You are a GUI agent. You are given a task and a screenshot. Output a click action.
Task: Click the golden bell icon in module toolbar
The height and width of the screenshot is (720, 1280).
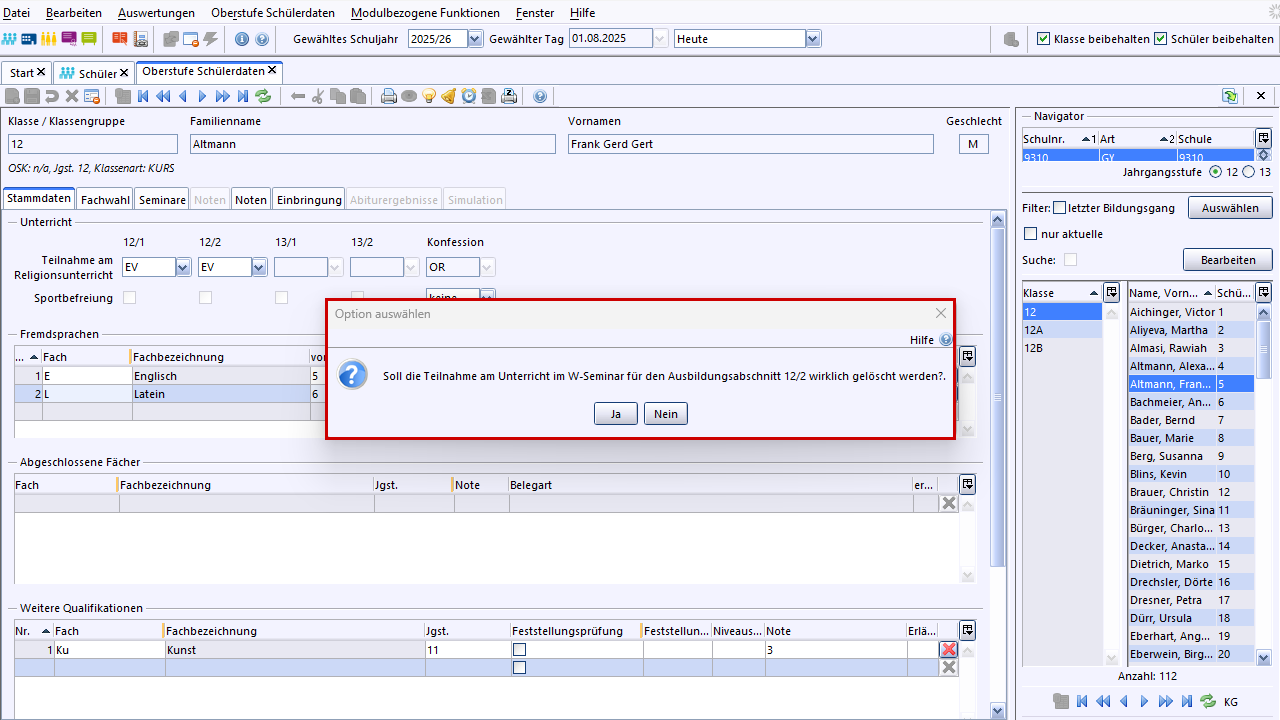point(449,96)
